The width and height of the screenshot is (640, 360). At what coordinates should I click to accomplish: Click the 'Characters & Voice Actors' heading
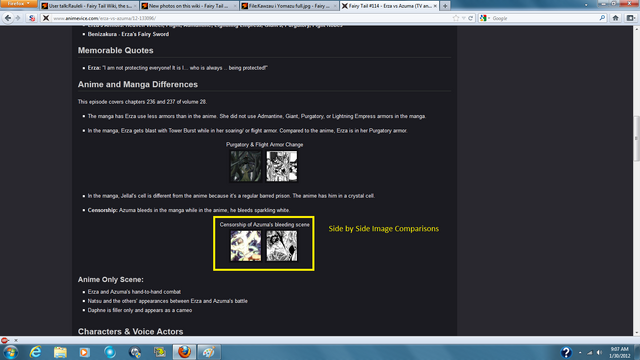coord(130,331)
